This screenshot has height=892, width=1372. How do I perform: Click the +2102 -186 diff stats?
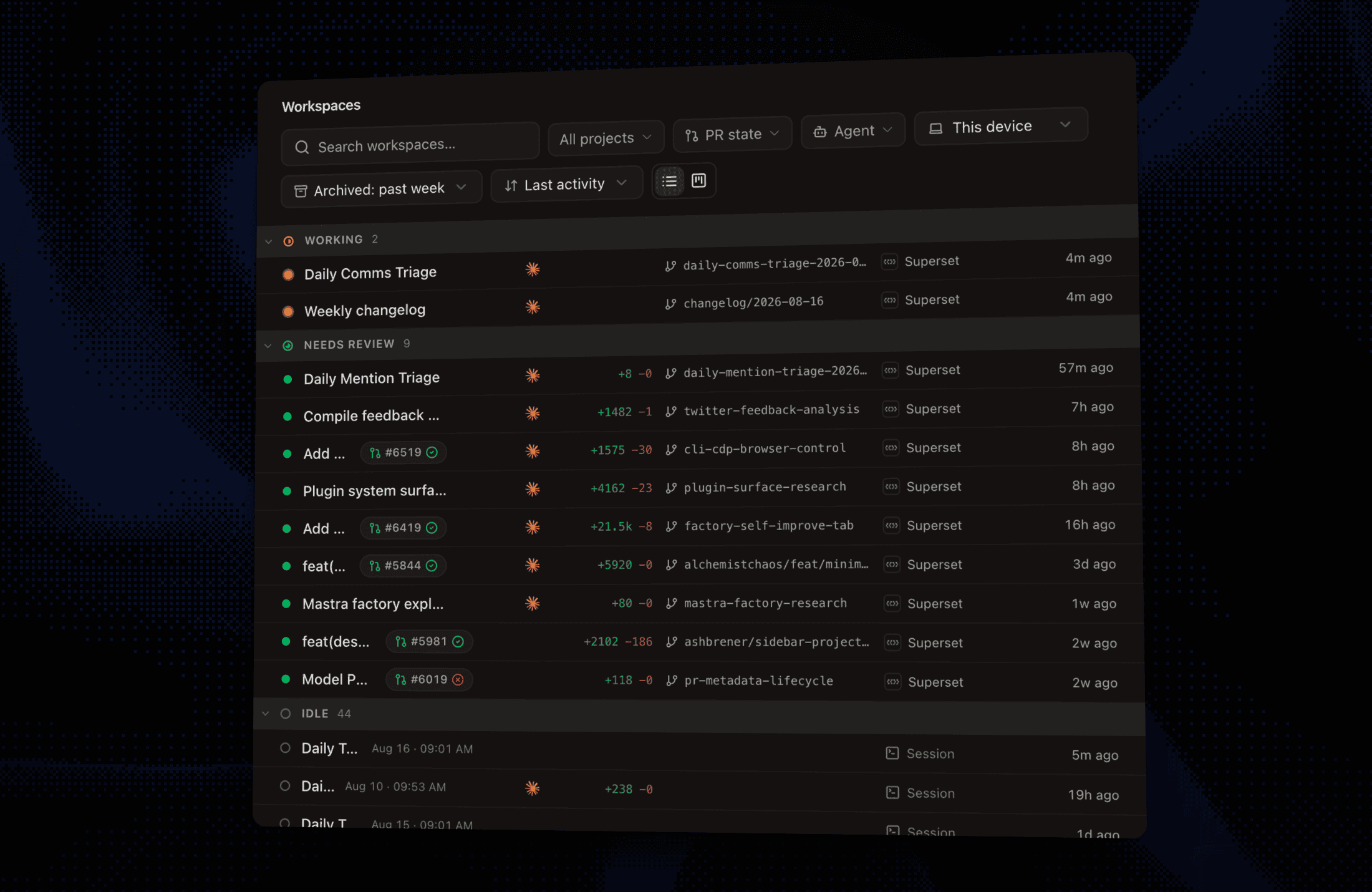tap(618, 642)
